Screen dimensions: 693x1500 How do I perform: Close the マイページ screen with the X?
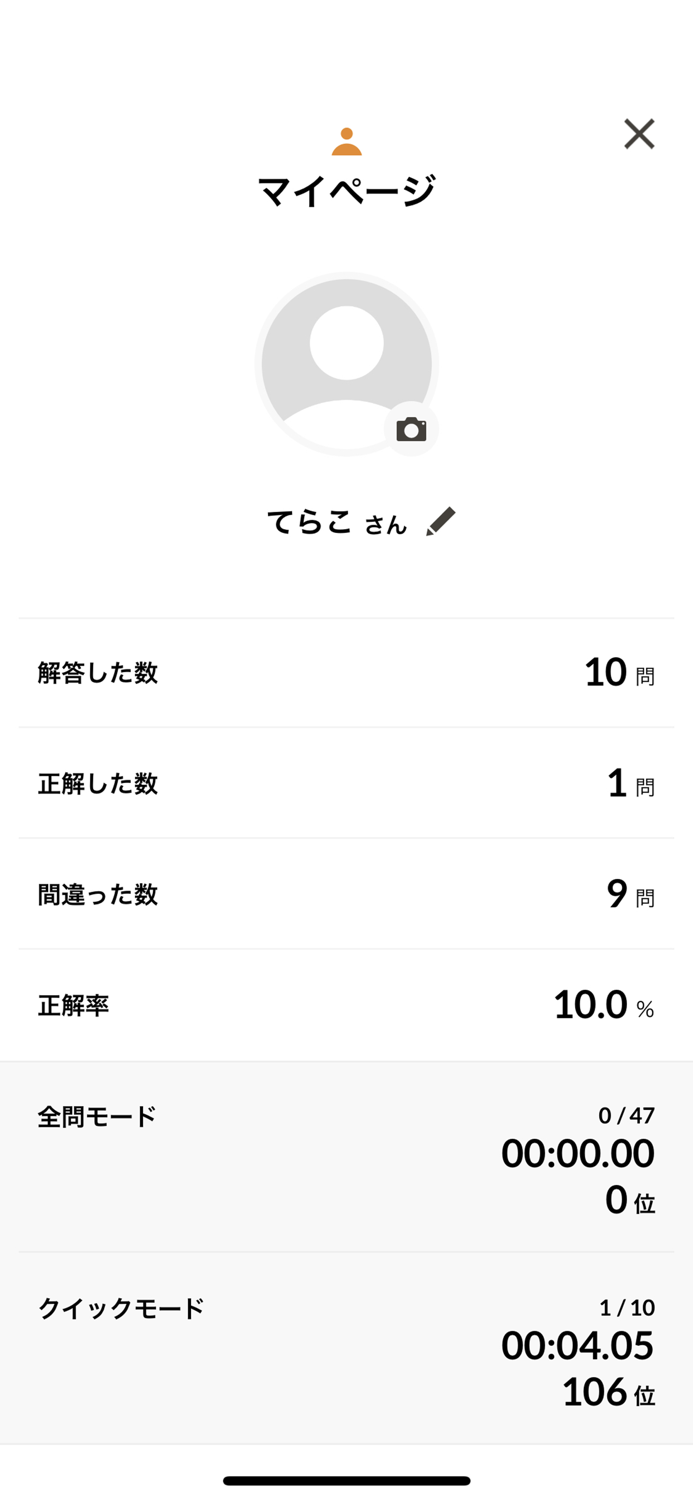tap(638, 134)
